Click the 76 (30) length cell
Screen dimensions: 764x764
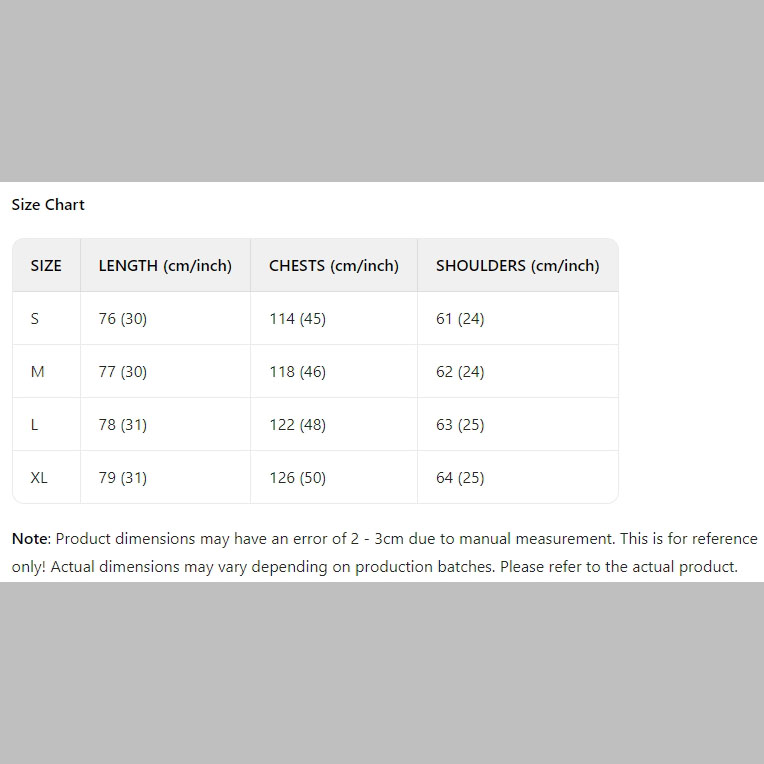(x=123, y=319)
